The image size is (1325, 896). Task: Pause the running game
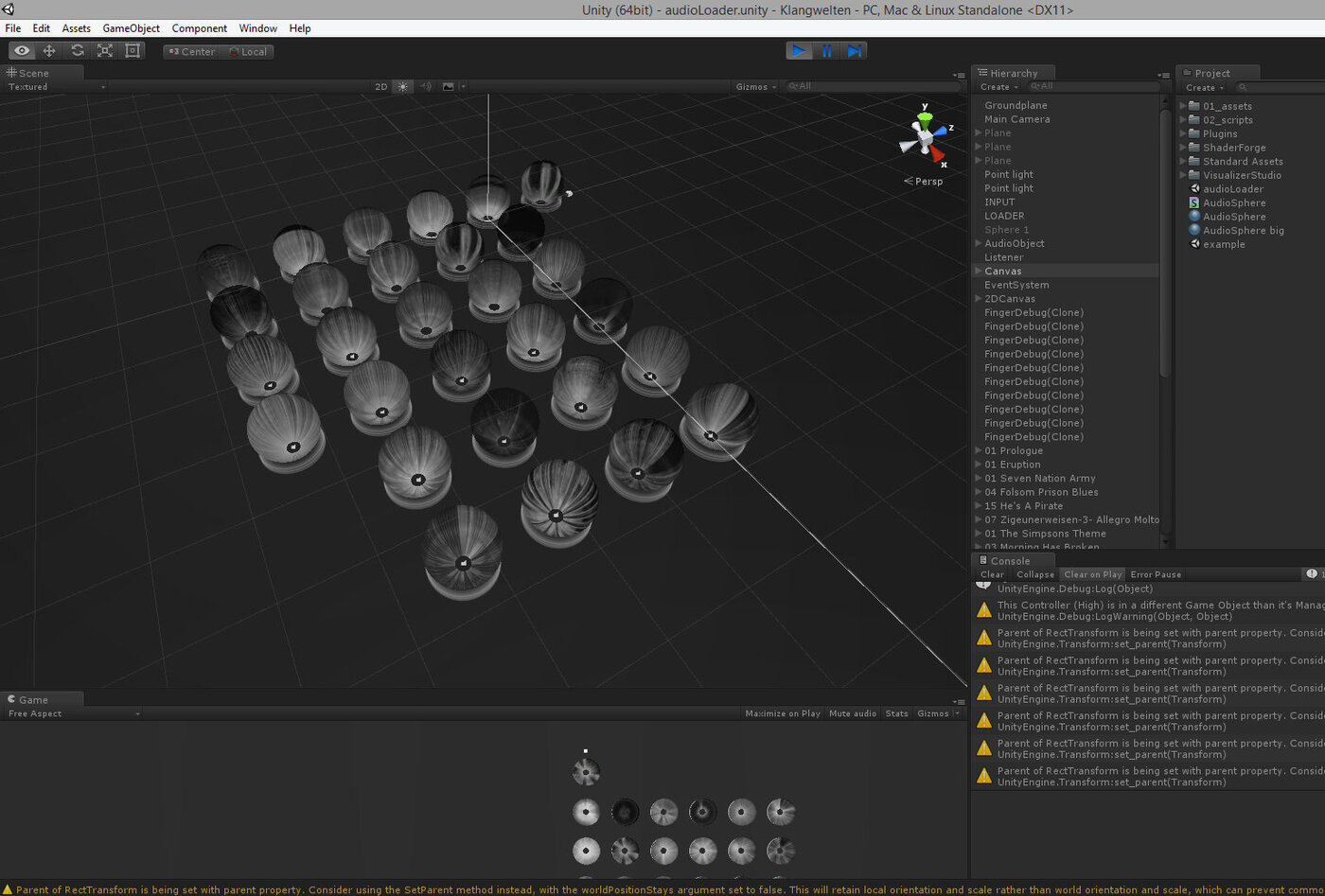(x=826, y=51)
